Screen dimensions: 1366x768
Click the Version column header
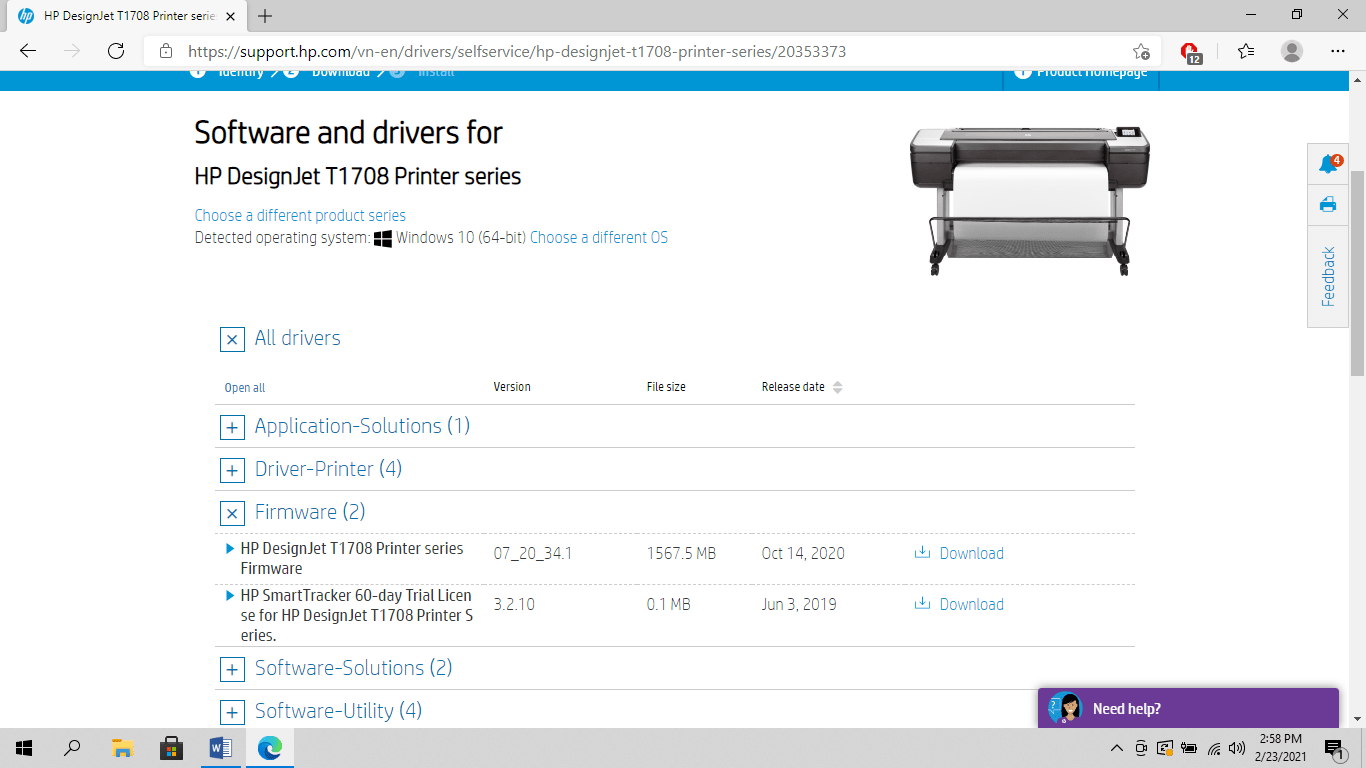click(x=512, y=387)
